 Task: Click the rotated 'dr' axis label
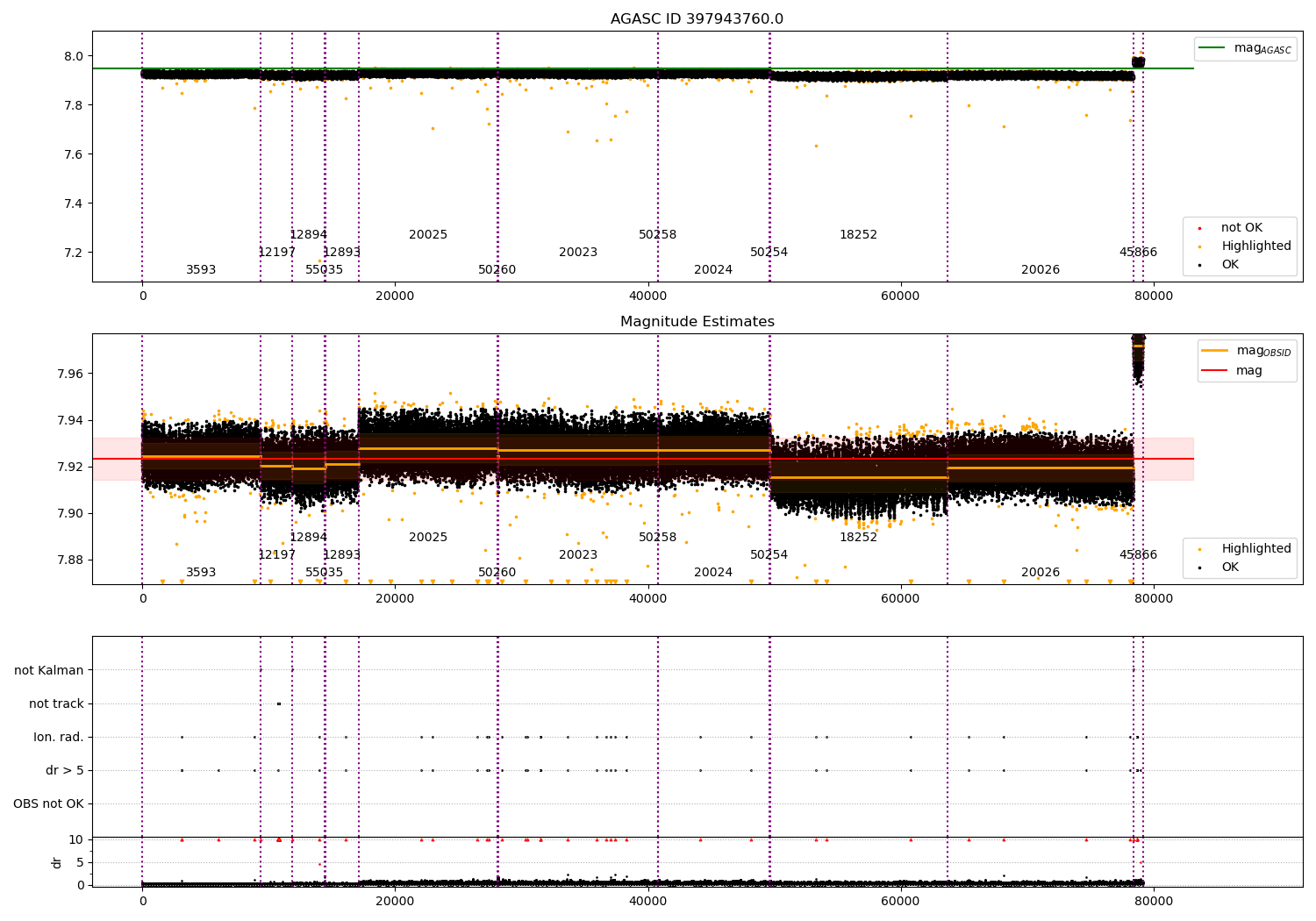[57, 862]
